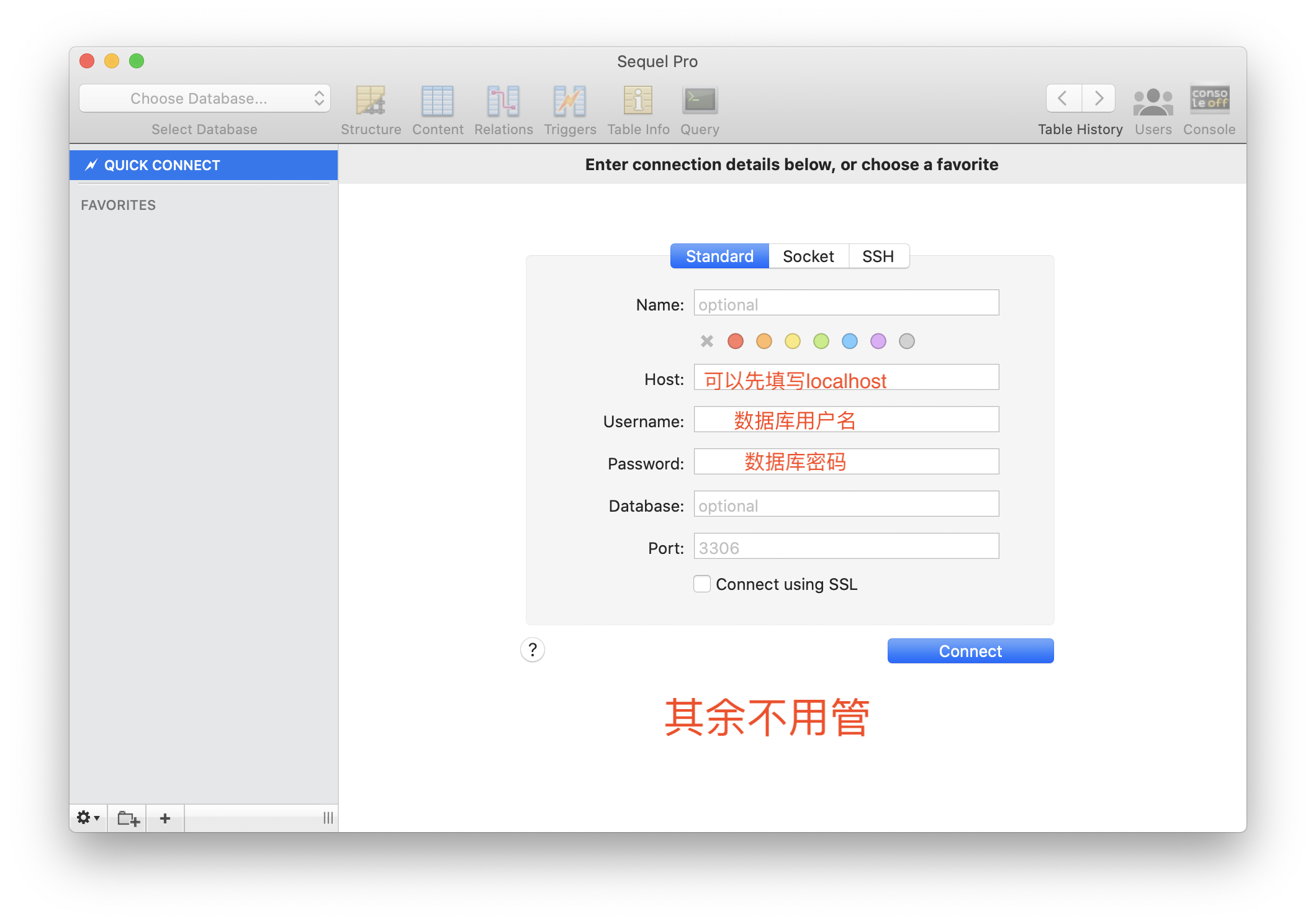Screen dimensions: 1316x924
Task: Select the blue favorite color dot
Action: click(x=849, y=341)
